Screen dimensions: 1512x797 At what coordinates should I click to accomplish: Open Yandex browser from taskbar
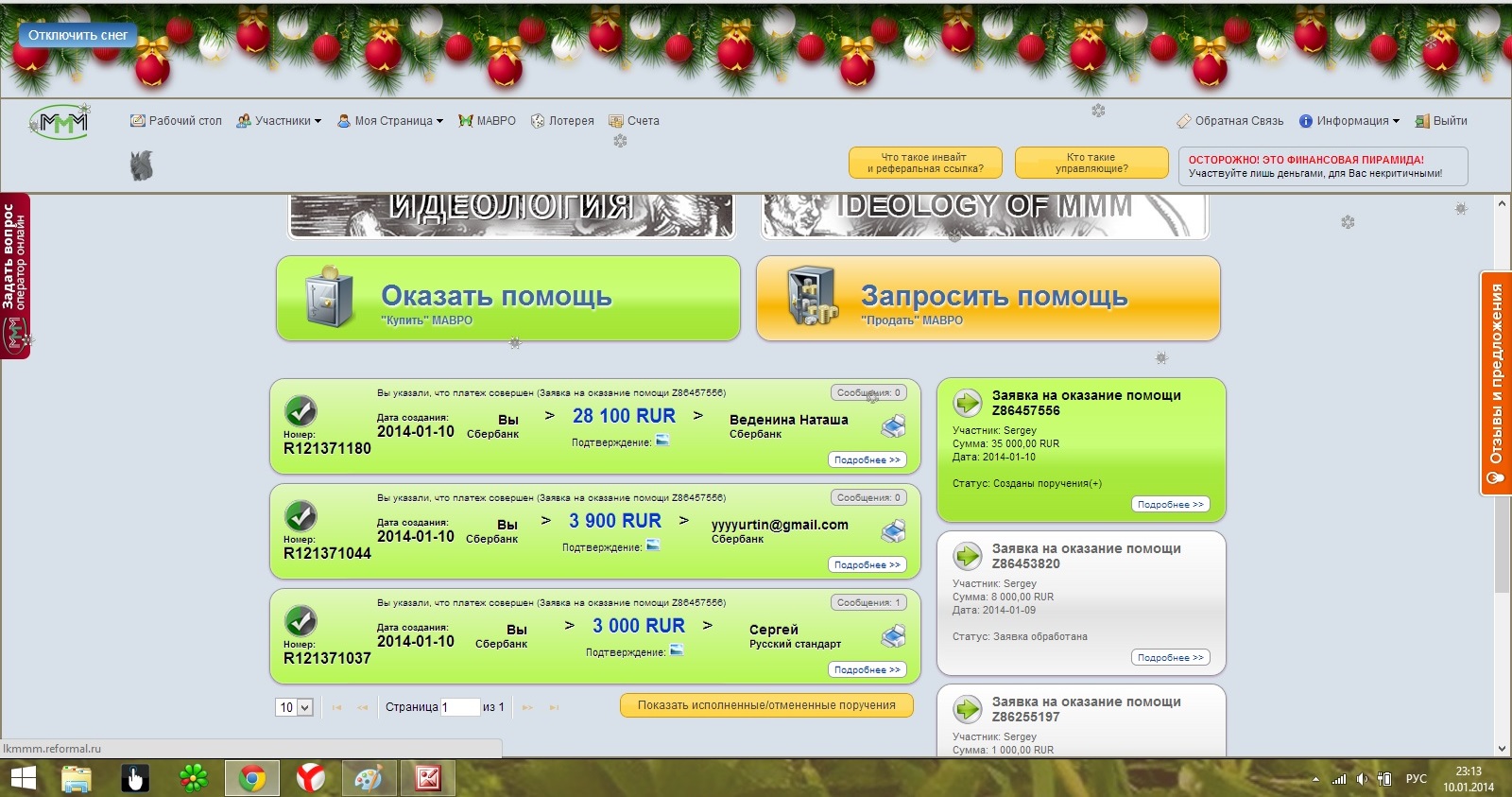pyautogui.click(x=310, y=778)
